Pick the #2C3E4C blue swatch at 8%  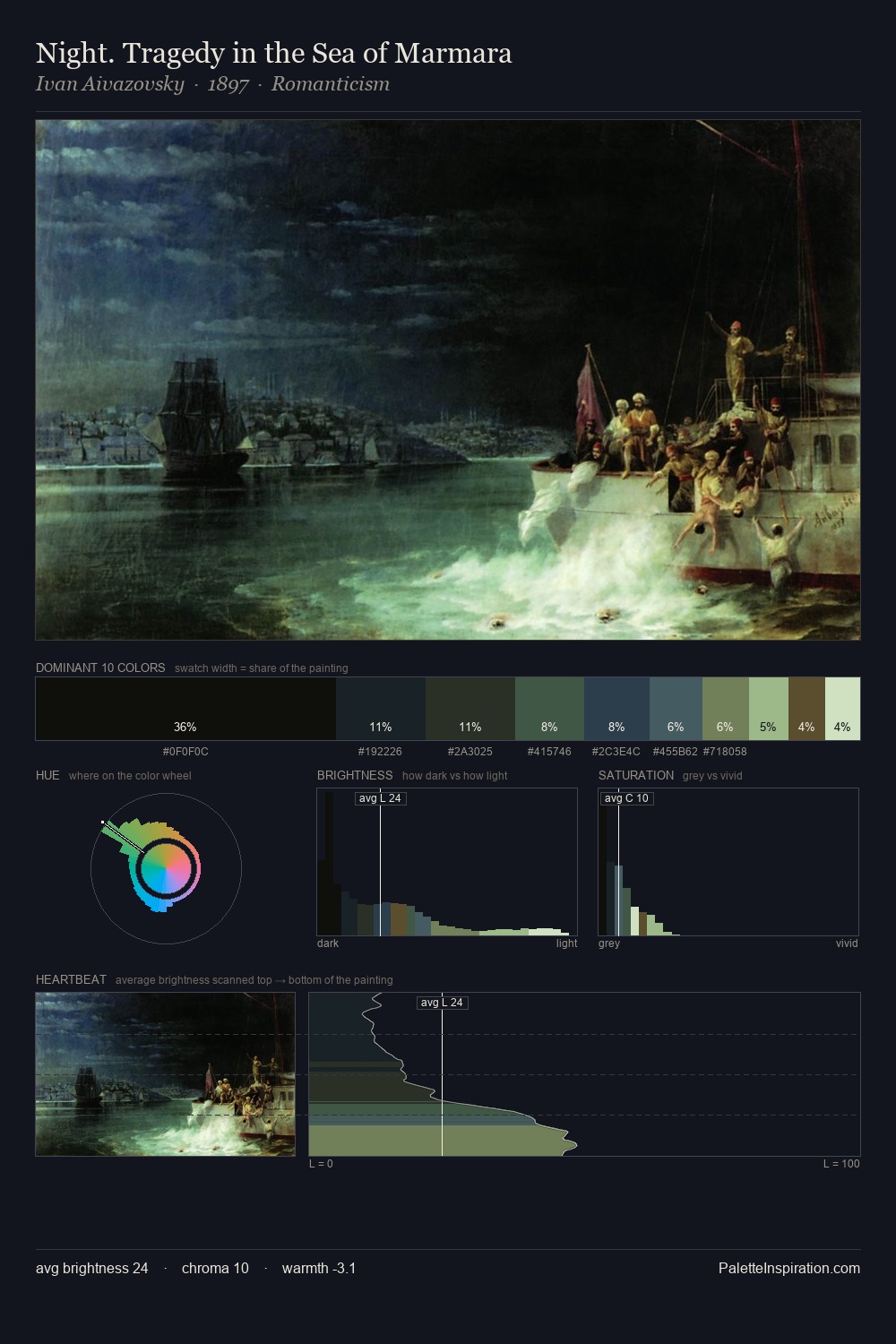tap(616, 709)
